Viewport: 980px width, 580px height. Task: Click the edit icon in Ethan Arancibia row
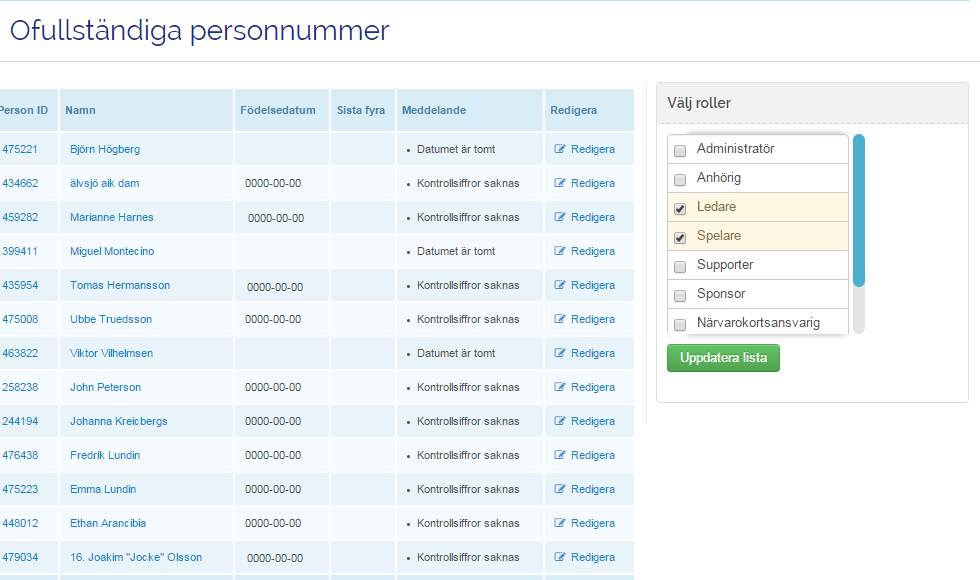click(560, 524)
